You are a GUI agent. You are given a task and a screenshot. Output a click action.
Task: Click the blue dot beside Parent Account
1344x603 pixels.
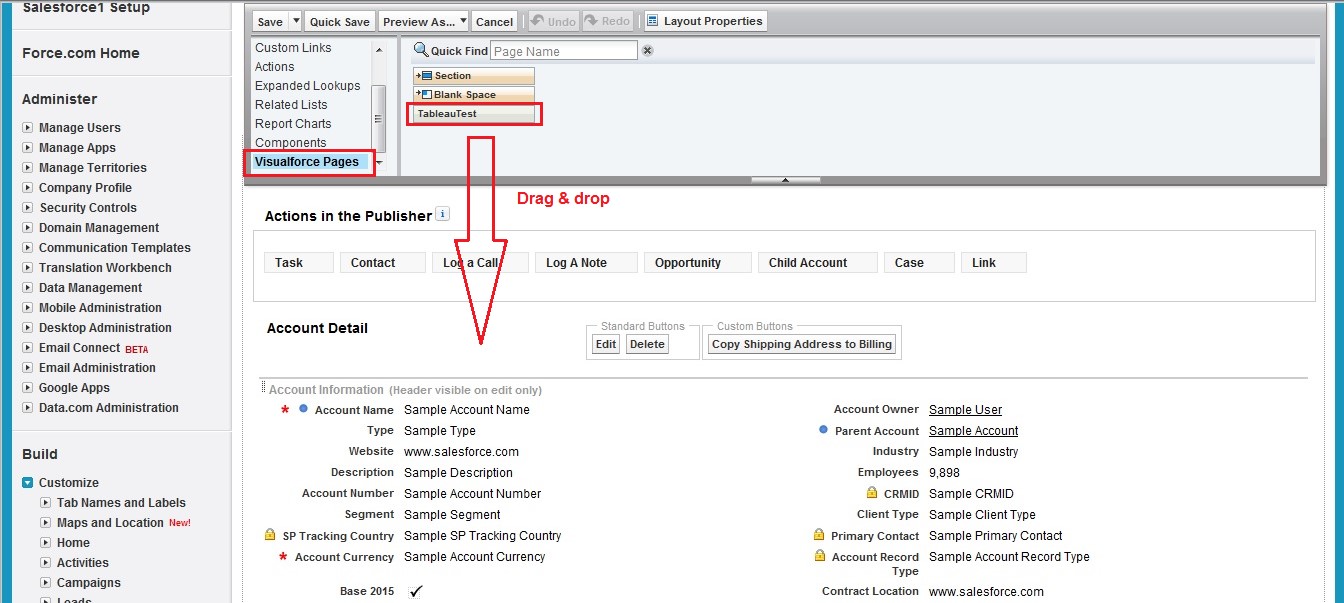tap(823, 429)
